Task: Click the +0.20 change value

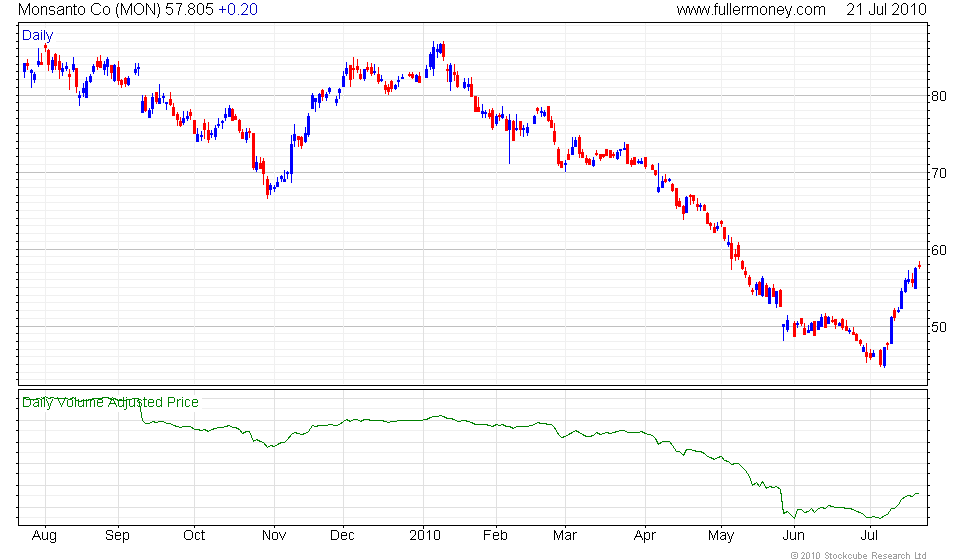Action: (x=238, y=9)
